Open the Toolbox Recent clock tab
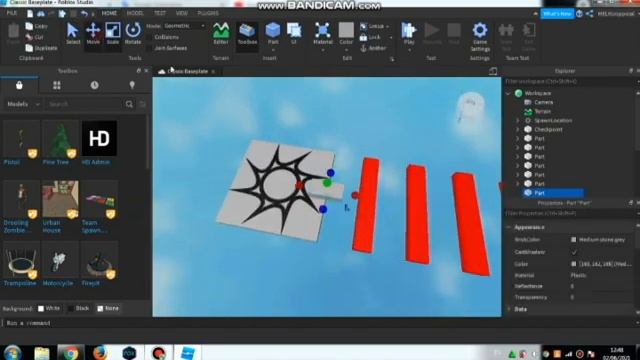Image resolution: width=640 pixels, height=360 pixels. pos(94,85)
